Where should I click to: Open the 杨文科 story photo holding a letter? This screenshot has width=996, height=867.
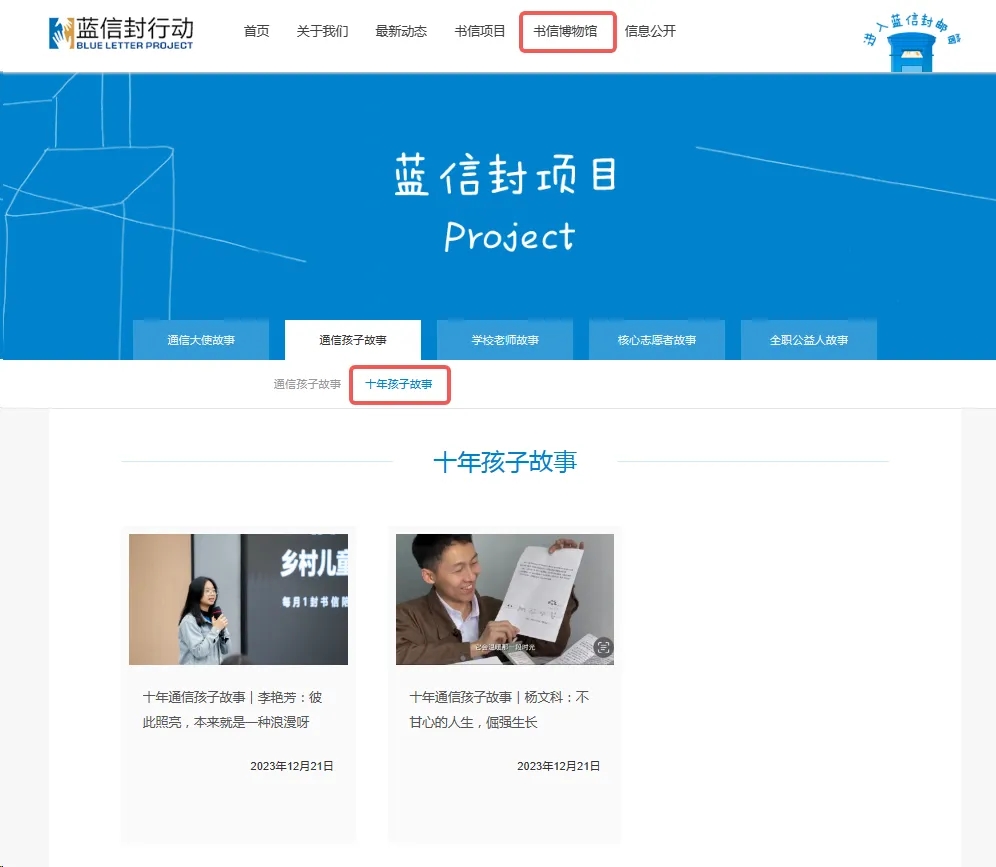[505, 599]
